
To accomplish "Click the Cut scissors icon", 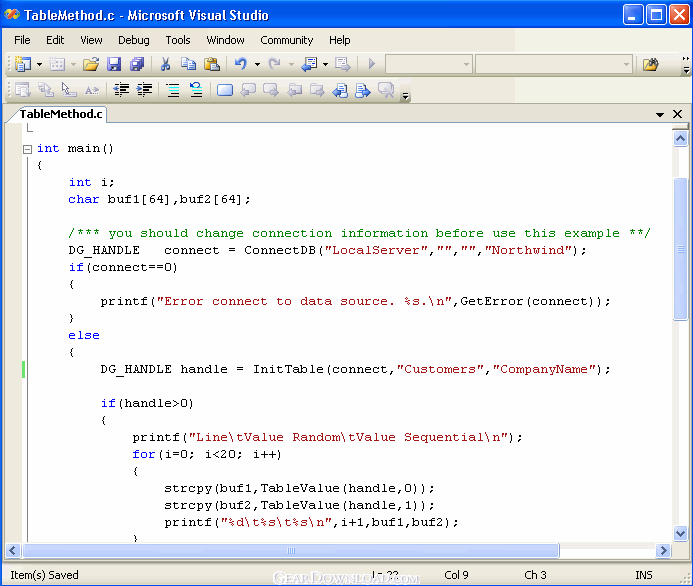I will (166, 64).
